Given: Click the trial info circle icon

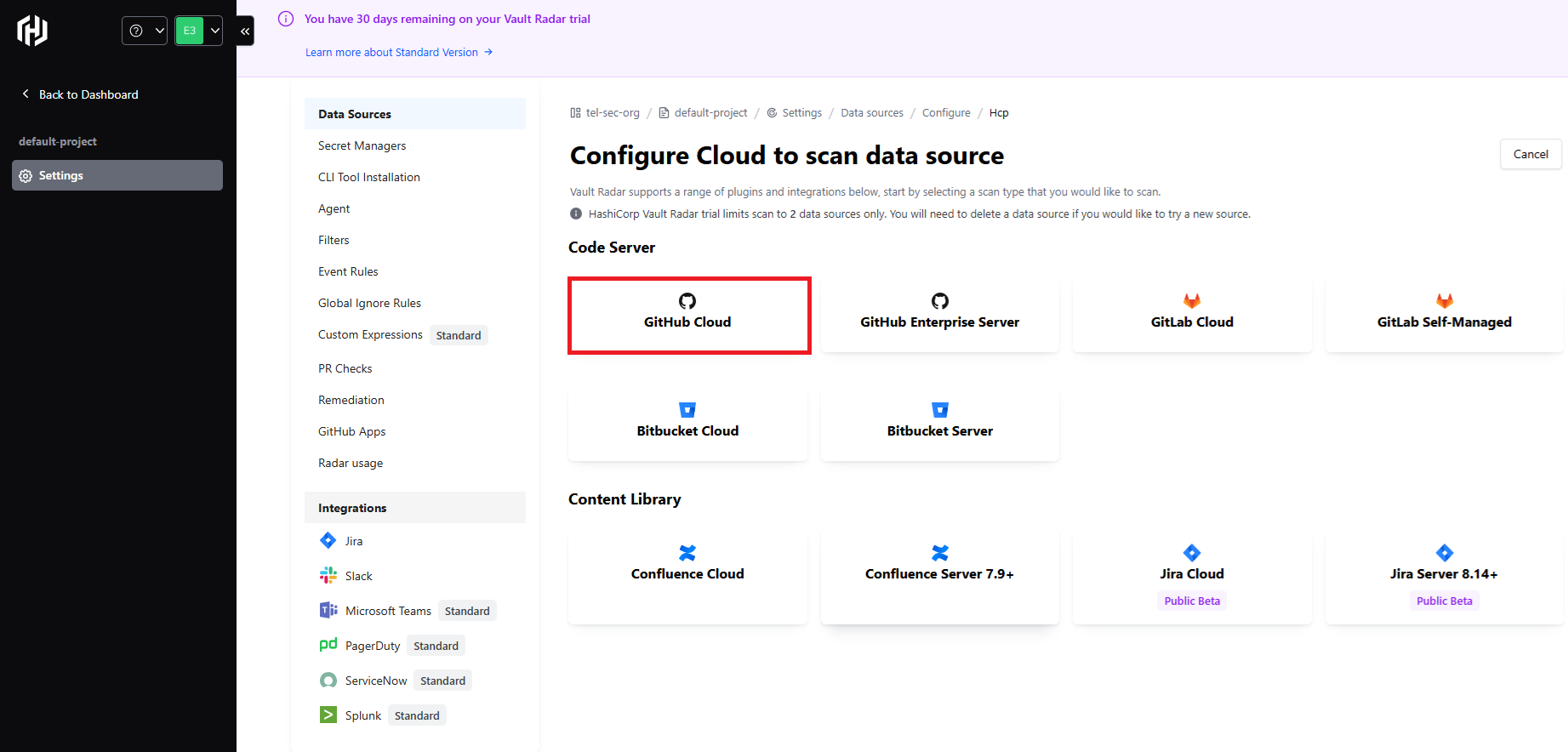Looking at the screenshot, I should coord(286,19).
